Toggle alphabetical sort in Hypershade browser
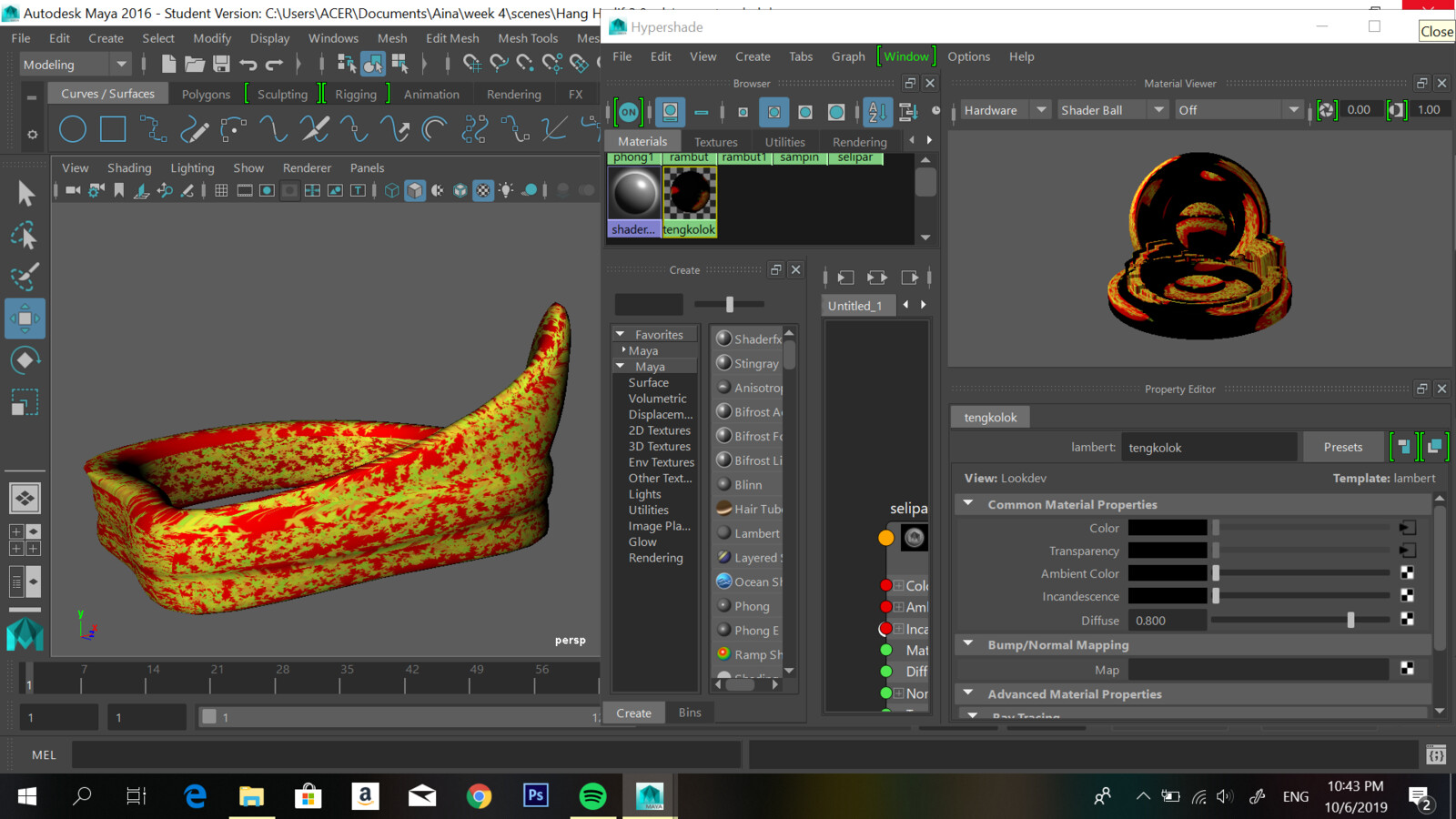 877,112
